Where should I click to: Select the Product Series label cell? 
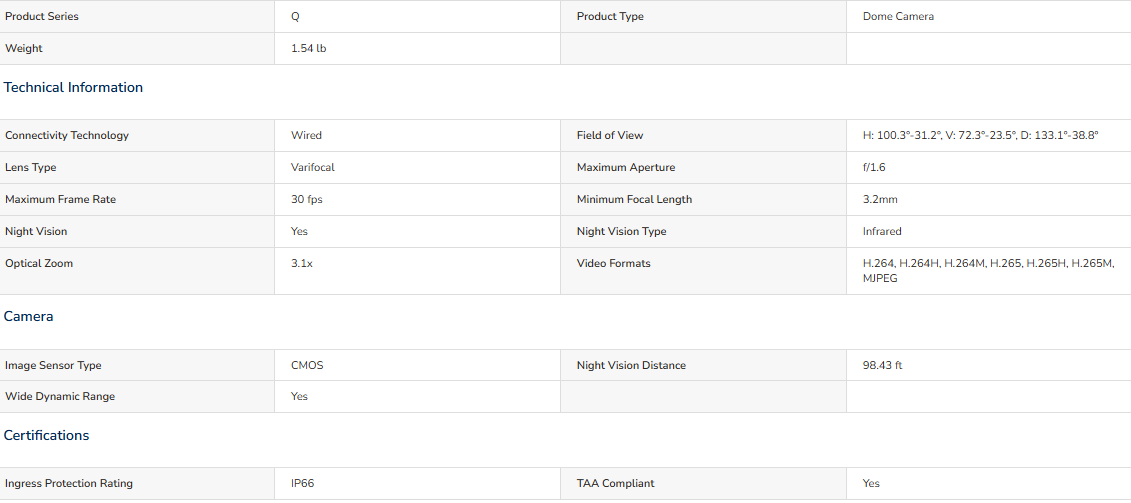(x=137, y=17)
